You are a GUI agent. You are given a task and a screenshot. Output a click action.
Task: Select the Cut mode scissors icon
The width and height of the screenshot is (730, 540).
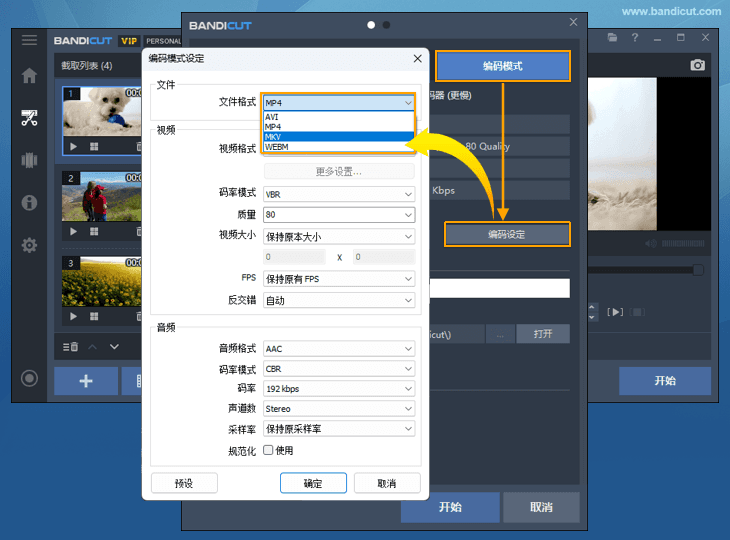(29, 118)
